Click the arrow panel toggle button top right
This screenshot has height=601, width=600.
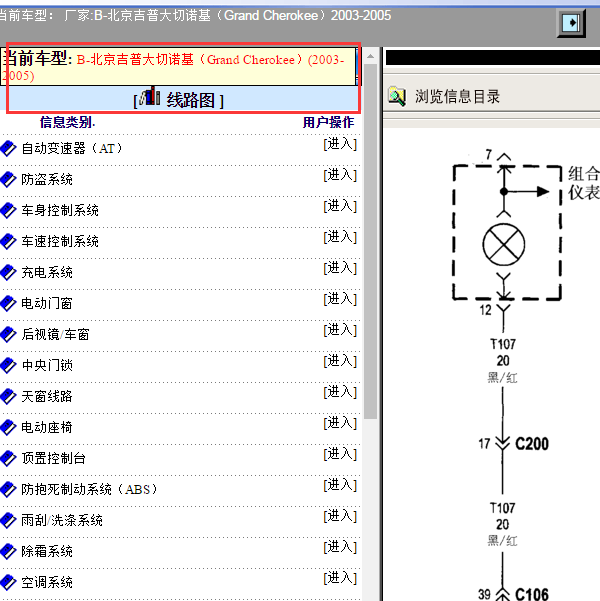[x=571, y=23]
